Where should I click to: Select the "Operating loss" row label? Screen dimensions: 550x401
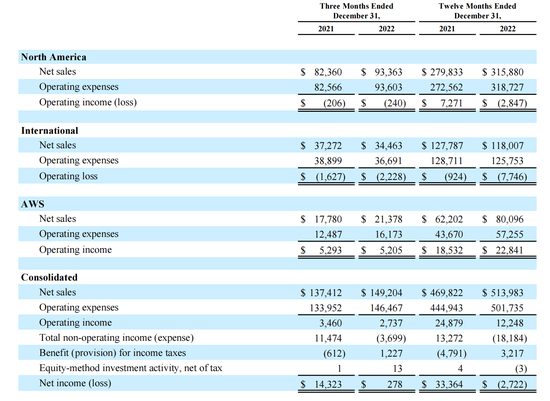click(x=68, y=176)
